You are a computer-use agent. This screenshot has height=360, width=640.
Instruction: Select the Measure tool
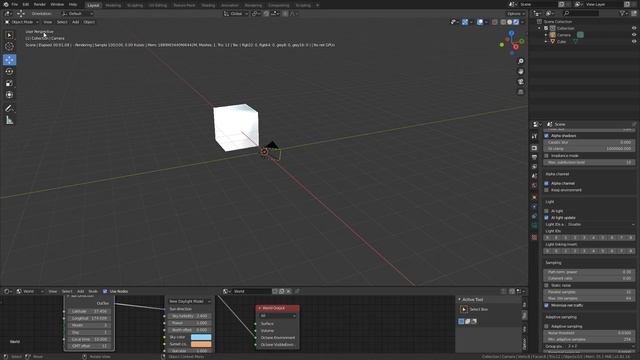tap(9, 120)
